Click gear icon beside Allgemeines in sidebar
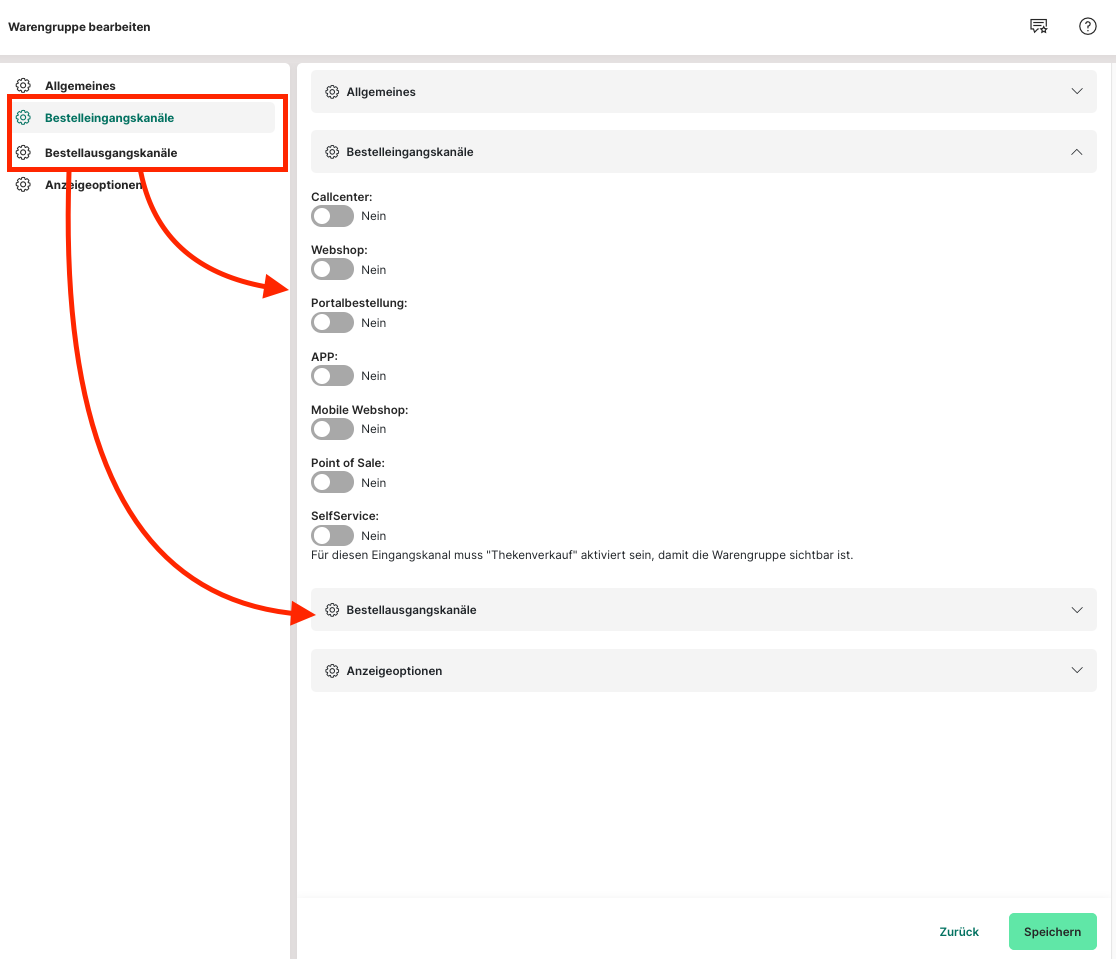 pyautogui.click(x=23, y=86)
